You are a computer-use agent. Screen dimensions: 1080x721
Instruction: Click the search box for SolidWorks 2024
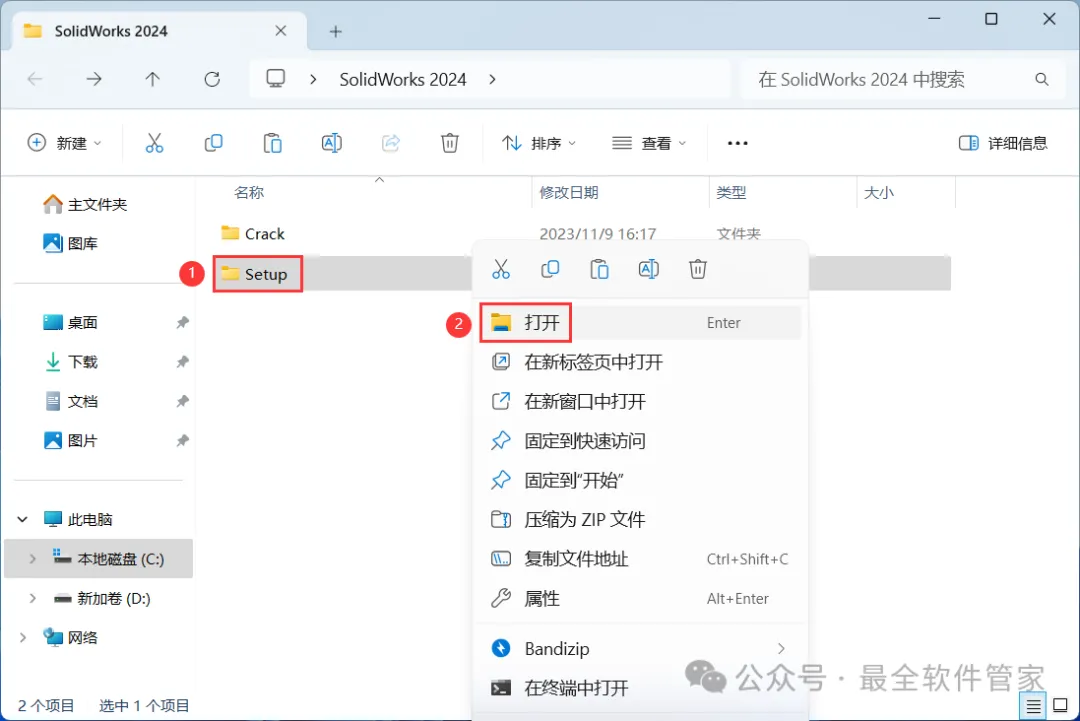pos(902,79)
